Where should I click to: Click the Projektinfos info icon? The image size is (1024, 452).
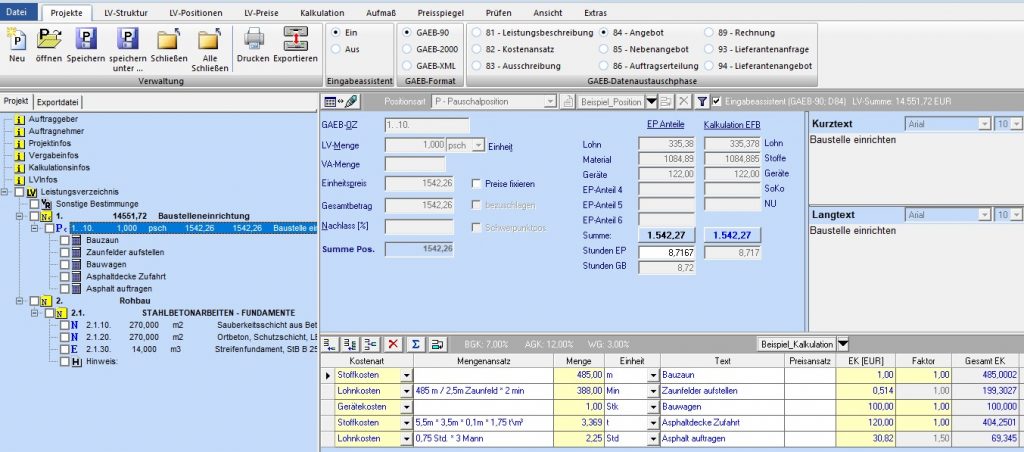(20, 144)
